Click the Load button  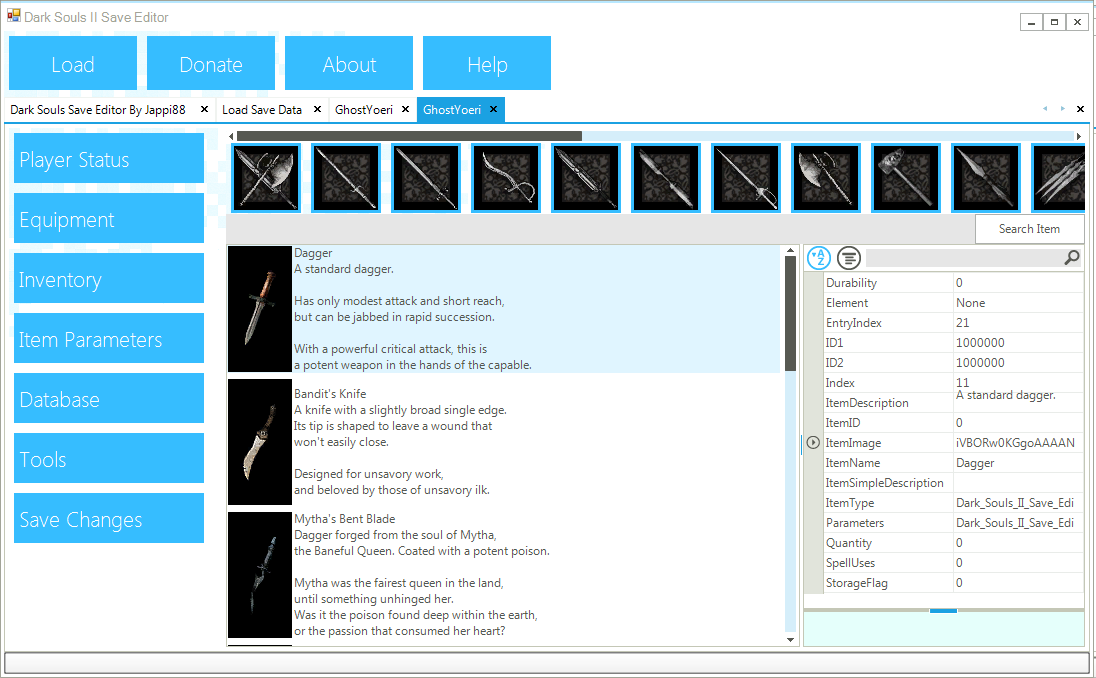pyautogui.click(x=73, y=63)
